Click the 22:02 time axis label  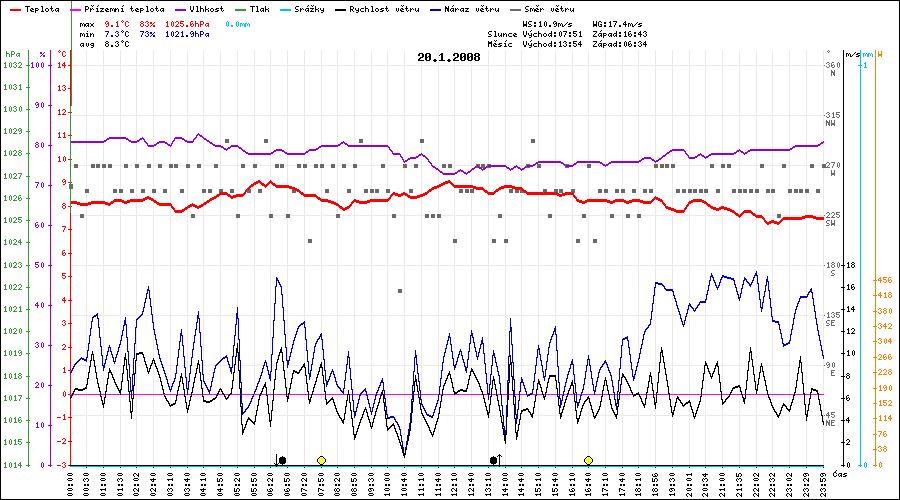pyautogui.click(x=756, y=484)
